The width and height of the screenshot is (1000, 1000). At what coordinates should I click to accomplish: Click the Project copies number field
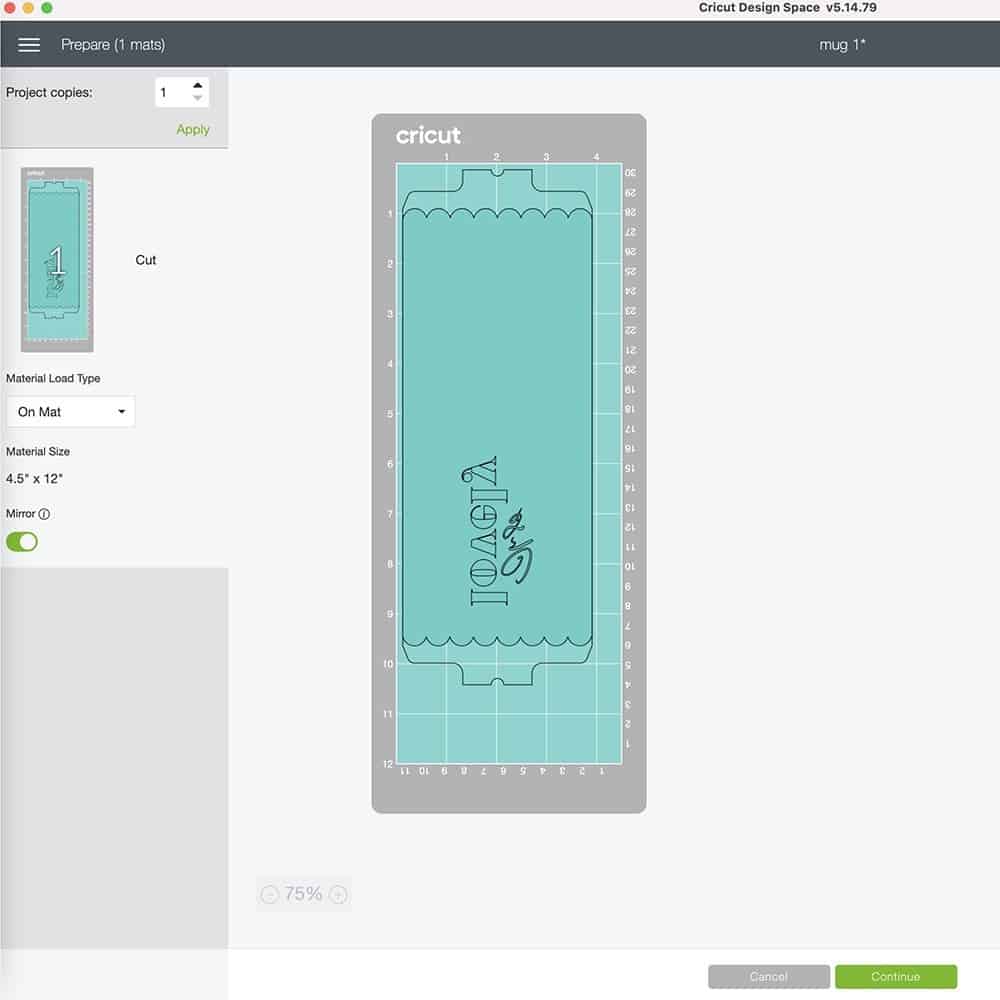(172, 92)
